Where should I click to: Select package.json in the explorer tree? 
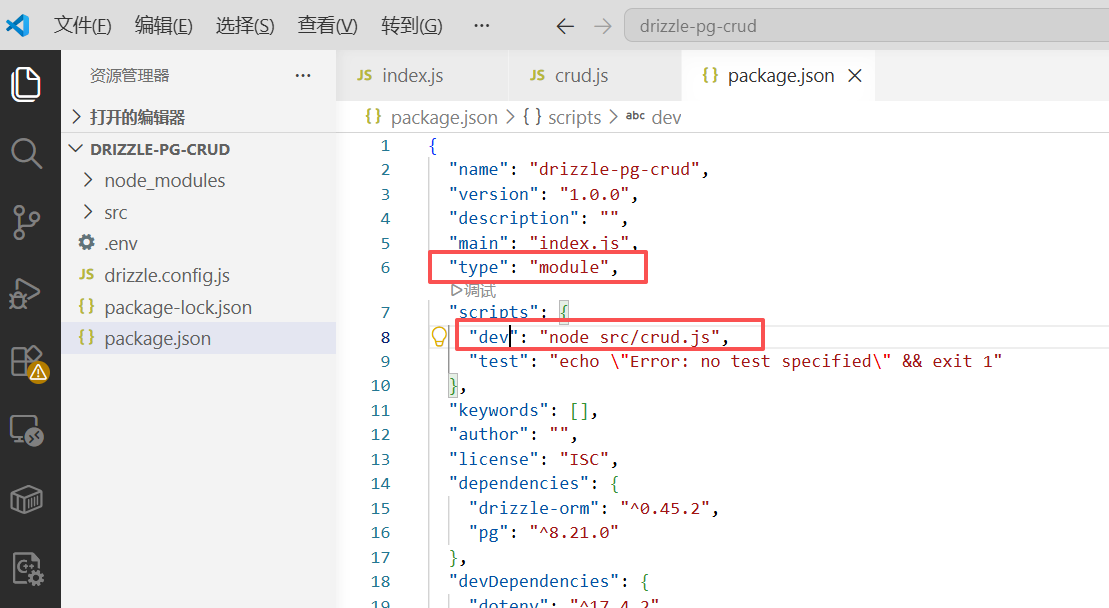pyautogui.click(x=198, y=339)
